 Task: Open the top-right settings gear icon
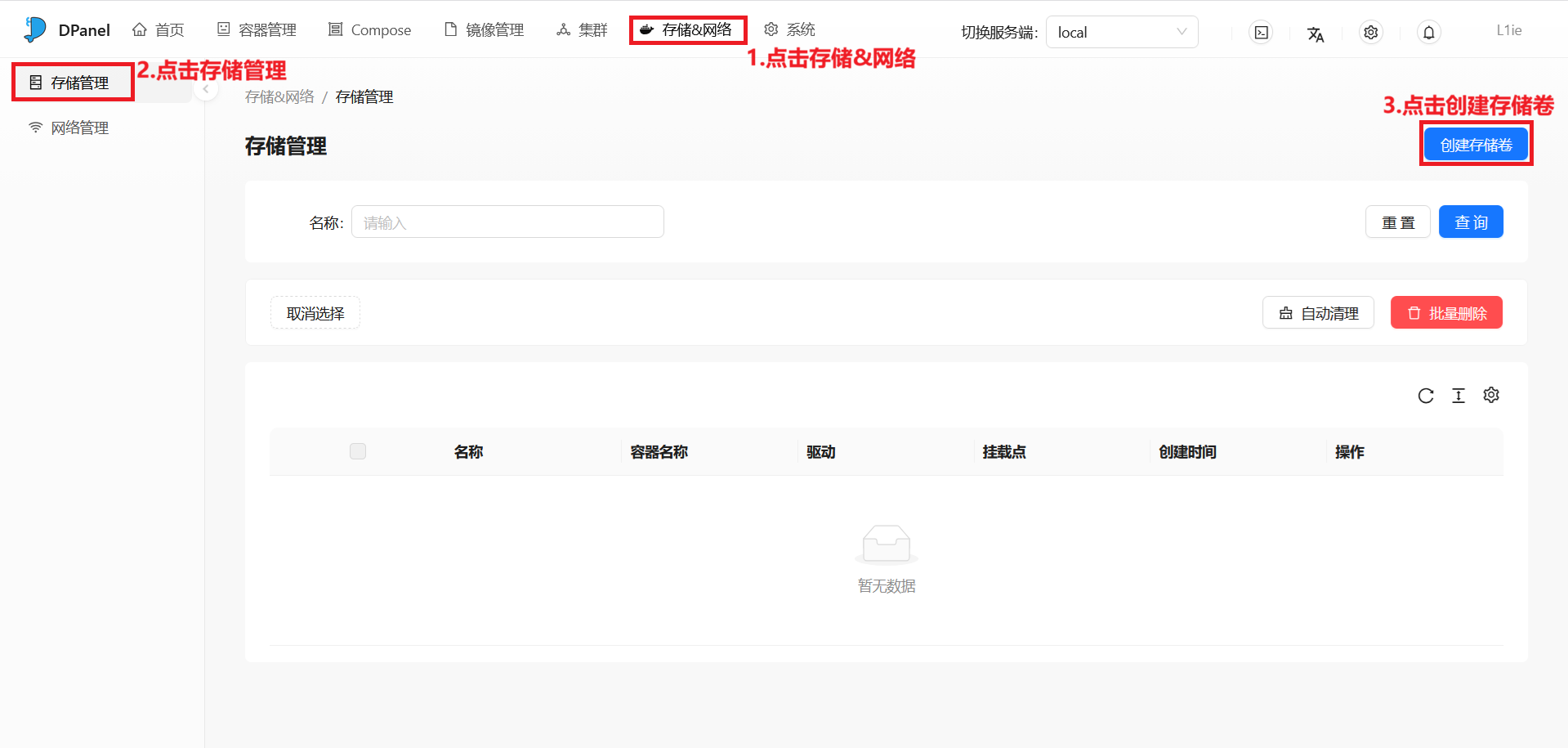point(1371,32)
